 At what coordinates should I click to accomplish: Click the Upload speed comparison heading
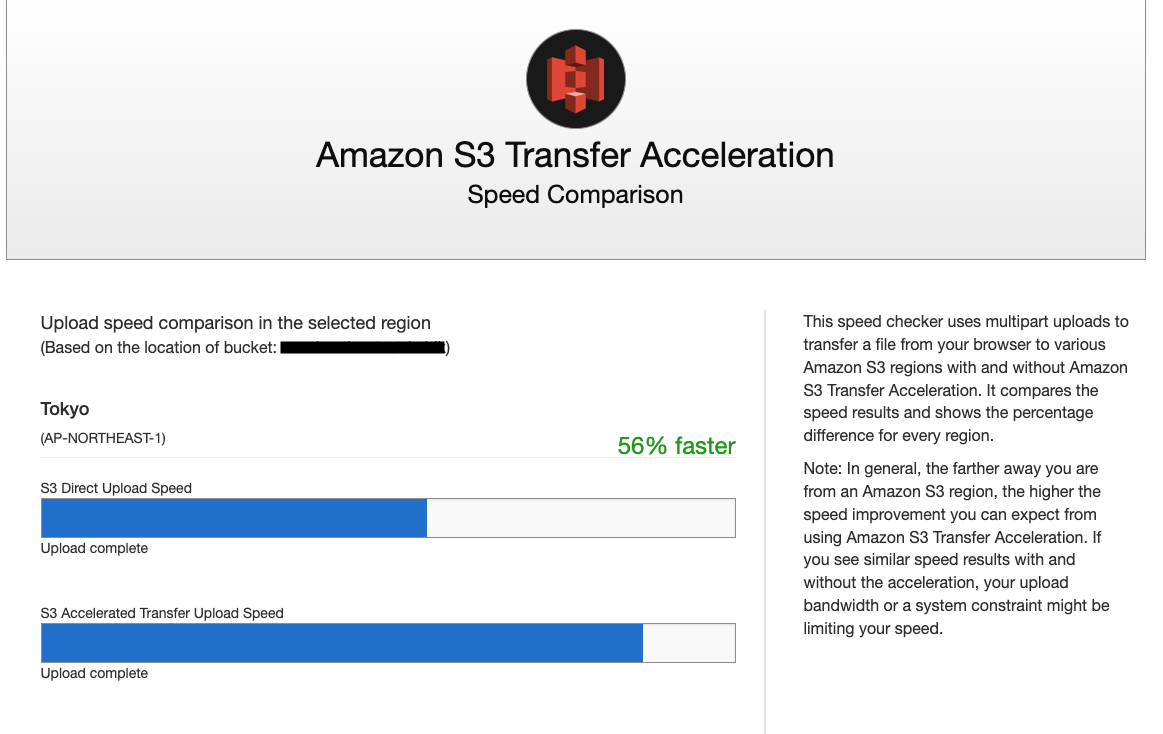click(x=235, y=322)
